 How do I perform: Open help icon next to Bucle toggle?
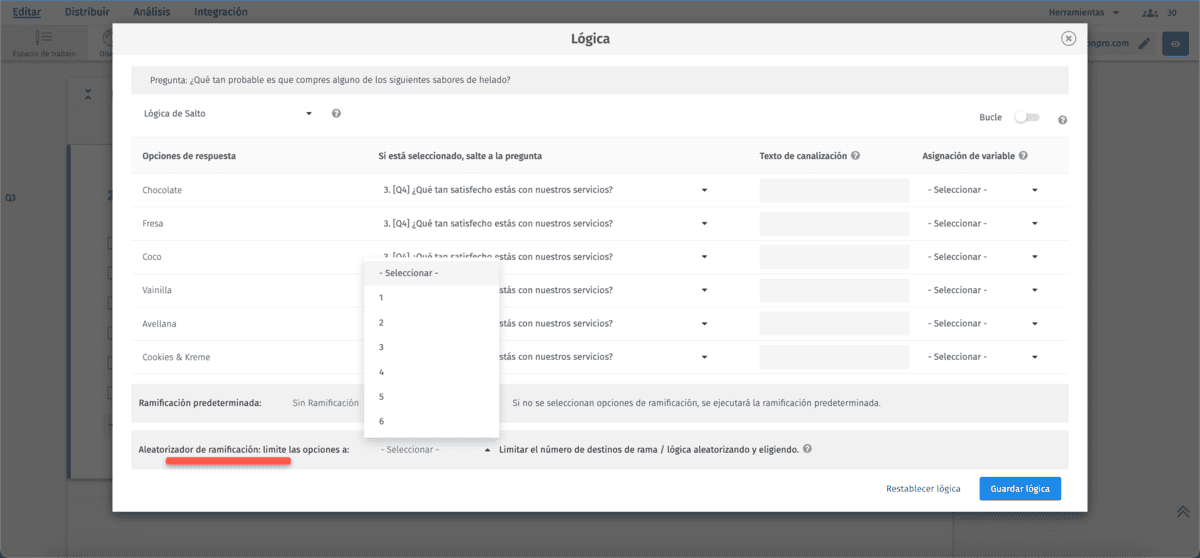(1062, 120)
